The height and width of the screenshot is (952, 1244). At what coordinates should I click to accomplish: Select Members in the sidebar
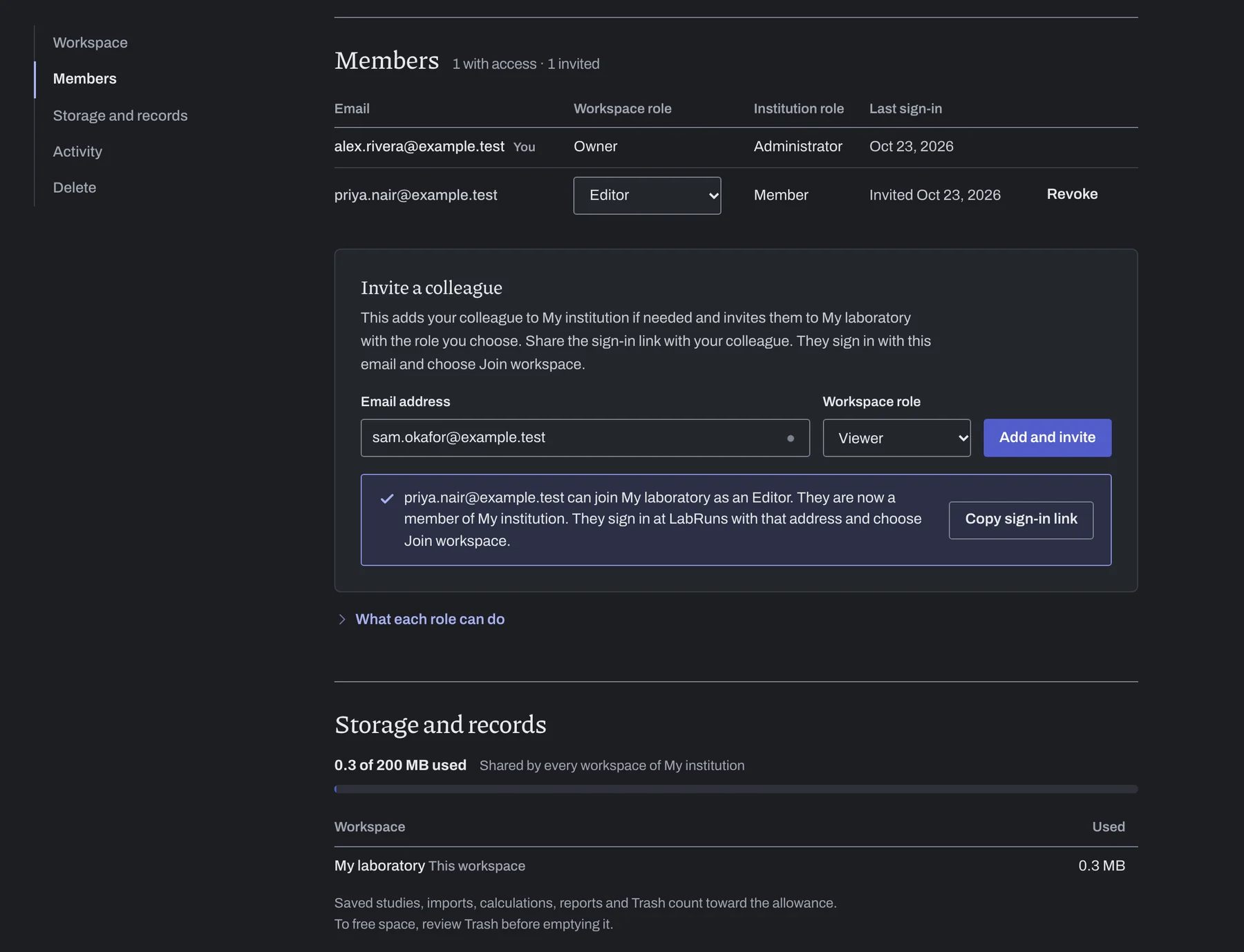point(85,79)
